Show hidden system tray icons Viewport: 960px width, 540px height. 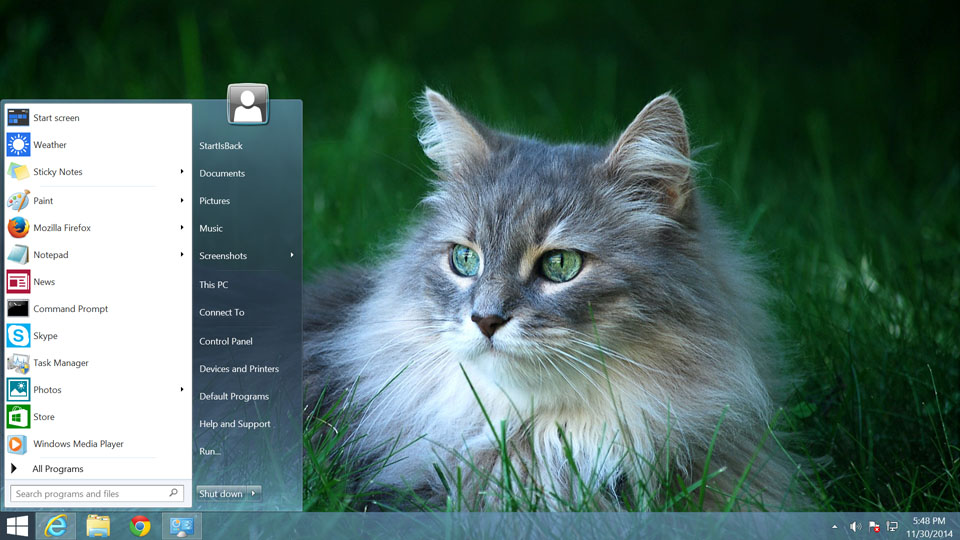coord(835,527)
